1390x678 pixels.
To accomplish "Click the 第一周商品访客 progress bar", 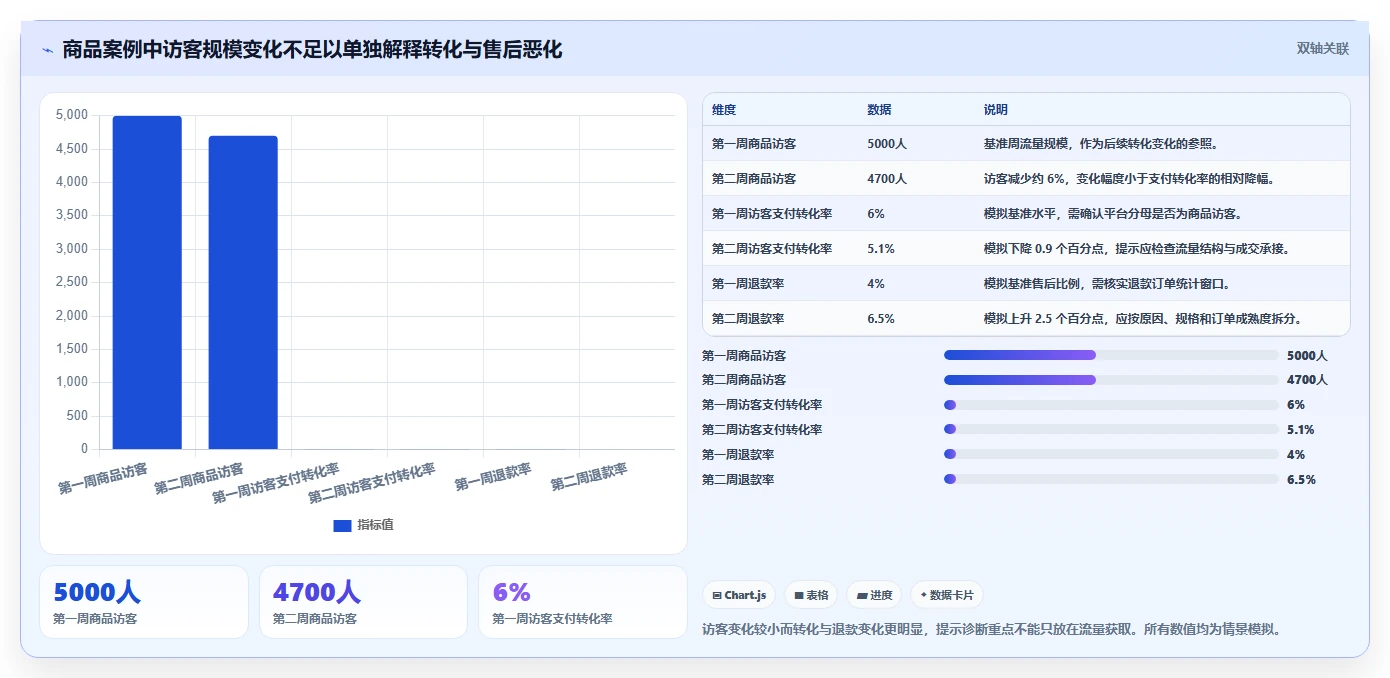I will (1111, 355).
